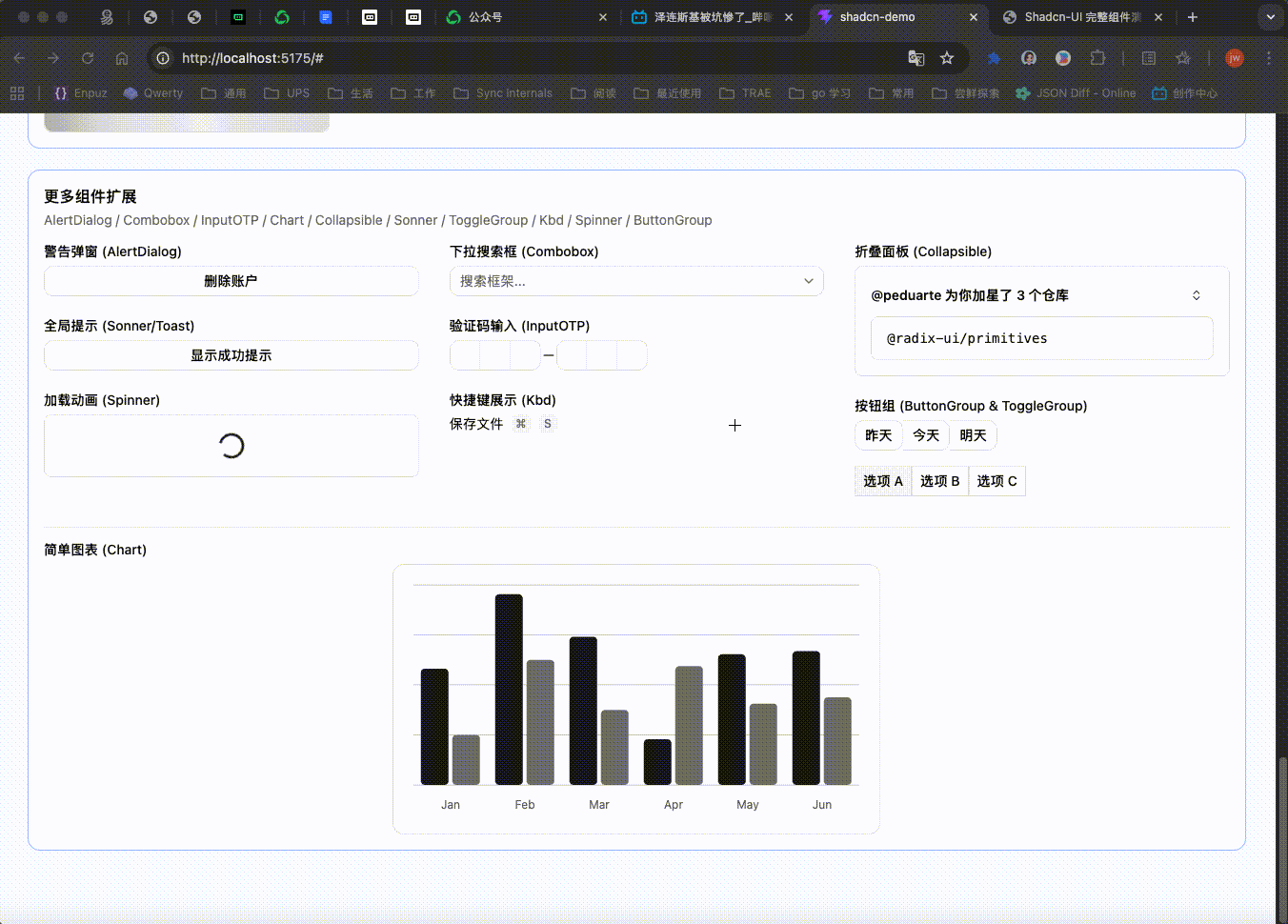Click the site information icon

pyautogui.click(x=163, y=58)
